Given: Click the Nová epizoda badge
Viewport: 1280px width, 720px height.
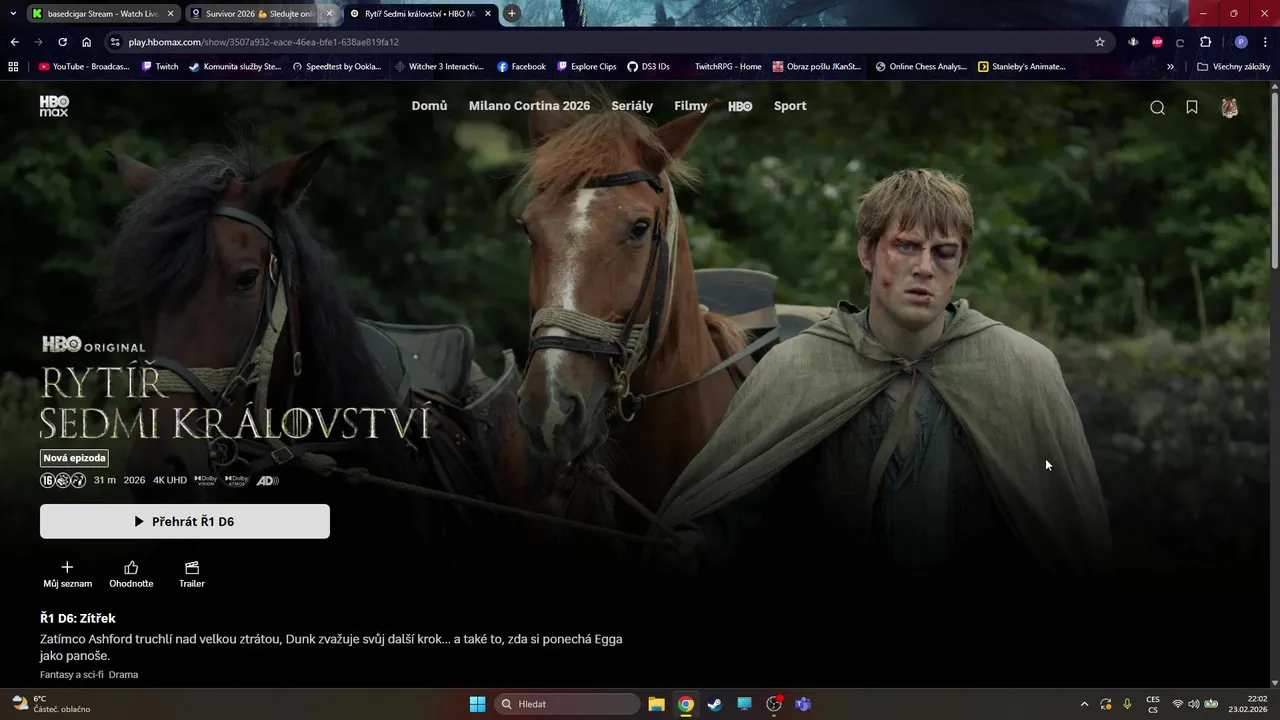Looking at the screenshot, I should [74, 458].
